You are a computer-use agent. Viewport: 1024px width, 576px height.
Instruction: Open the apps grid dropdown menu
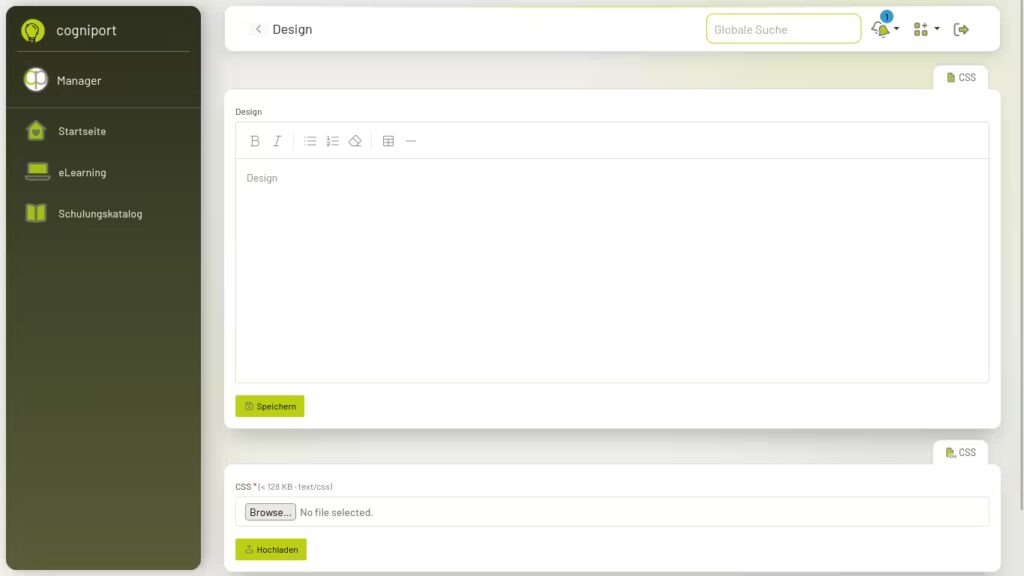pos(926,29)
